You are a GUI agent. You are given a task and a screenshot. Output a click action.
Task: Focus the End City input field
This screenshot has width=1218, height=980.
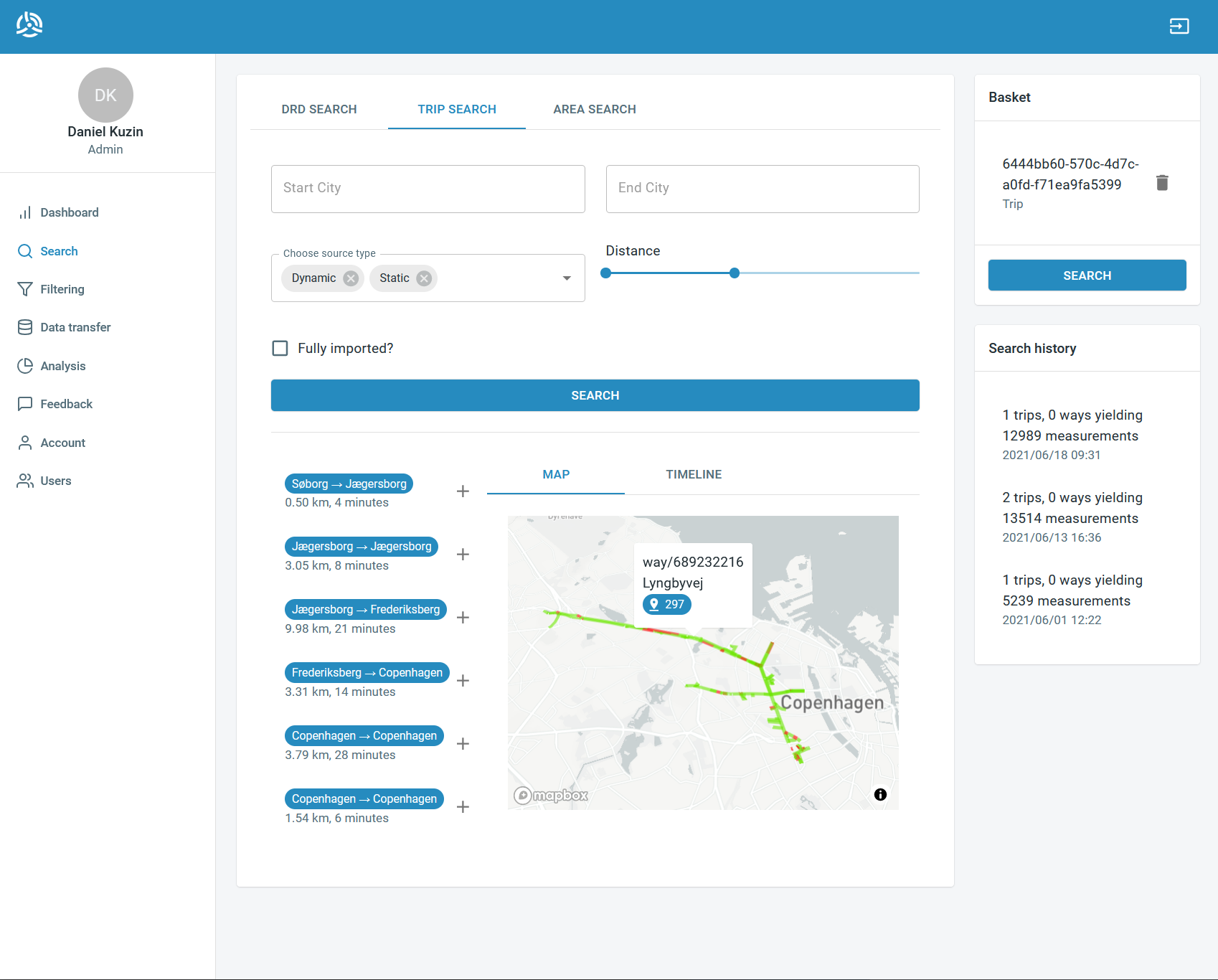(762, 189)
